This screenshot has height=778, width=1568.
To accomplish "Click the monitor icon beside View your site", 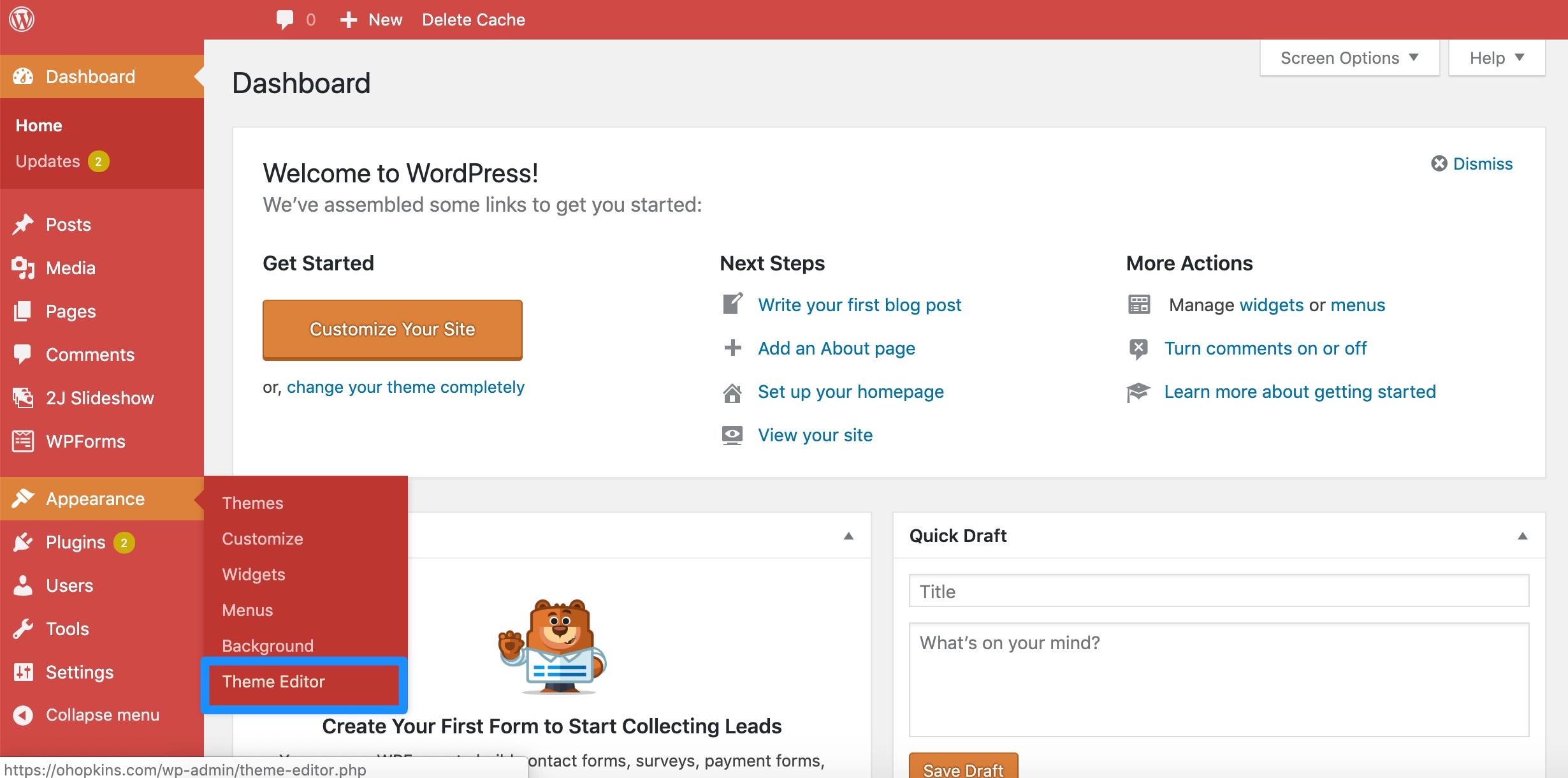I will (x=732, y=436).
